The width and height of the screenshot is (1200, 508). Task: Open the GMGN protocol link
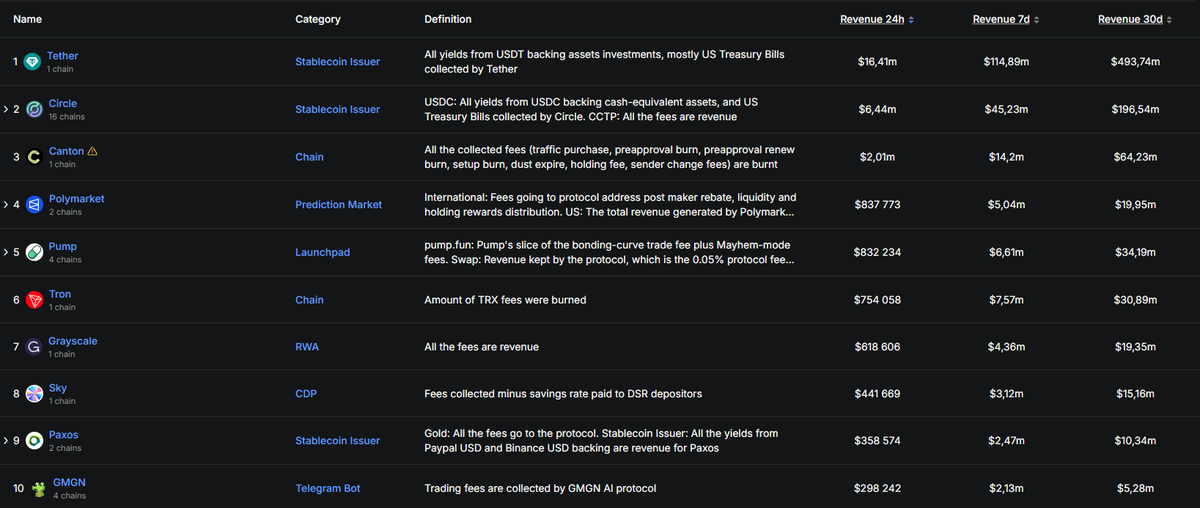pyautogui.click(x=68, y=482)
